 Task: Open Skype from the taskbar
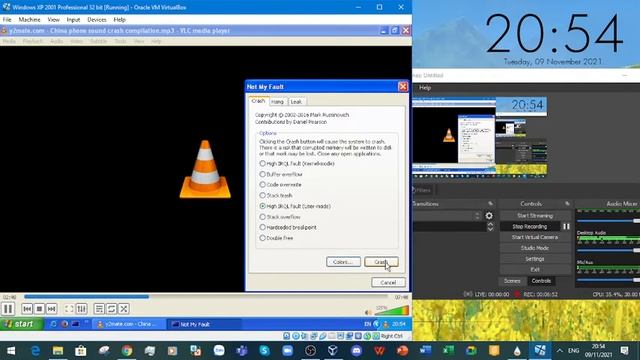coord(264,351)
